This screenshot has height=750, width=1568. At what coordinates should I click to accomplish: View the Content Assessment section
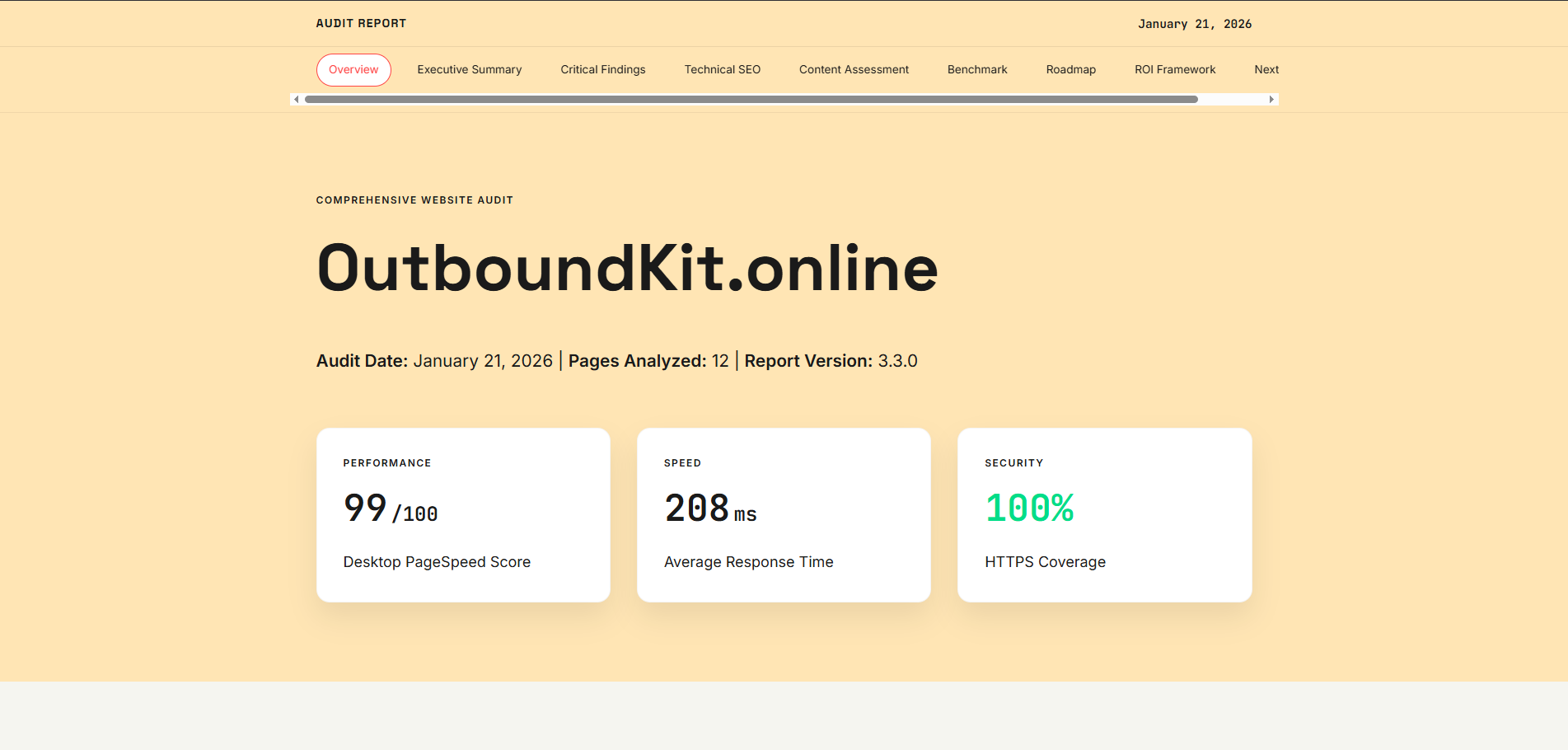(x=854, y=69)
